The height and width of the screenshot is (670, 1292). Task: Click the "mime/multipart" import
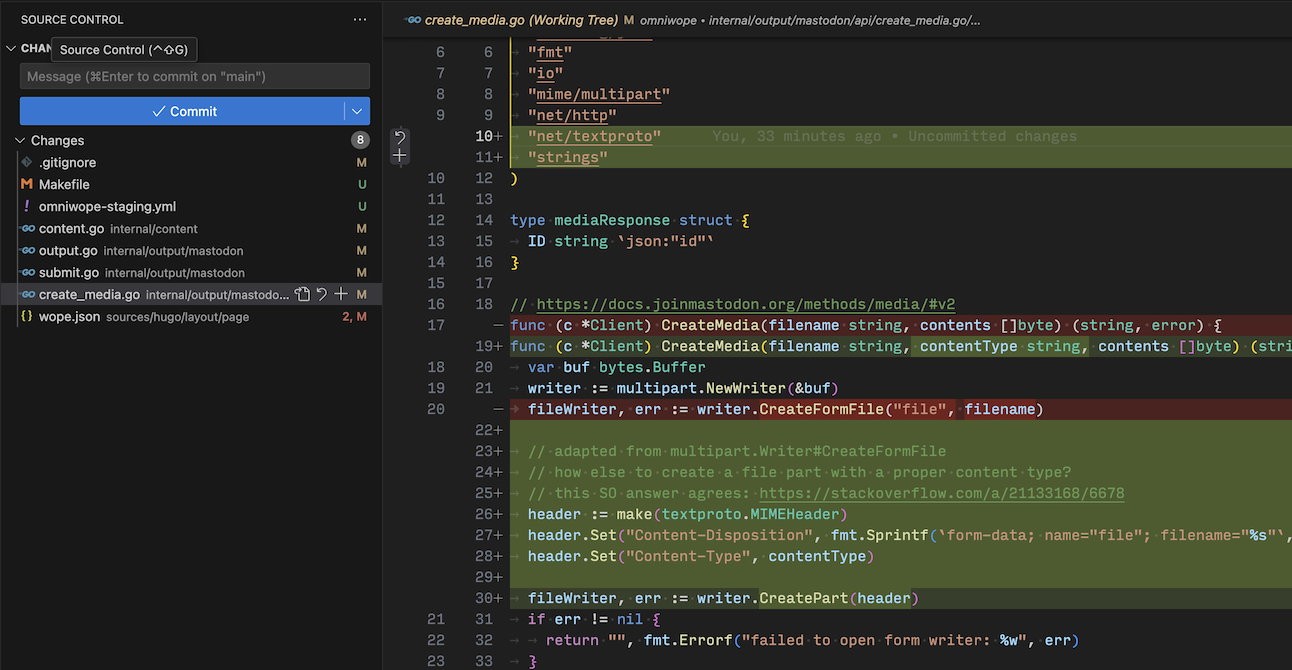pyautogui.click(x=599, y=94)
